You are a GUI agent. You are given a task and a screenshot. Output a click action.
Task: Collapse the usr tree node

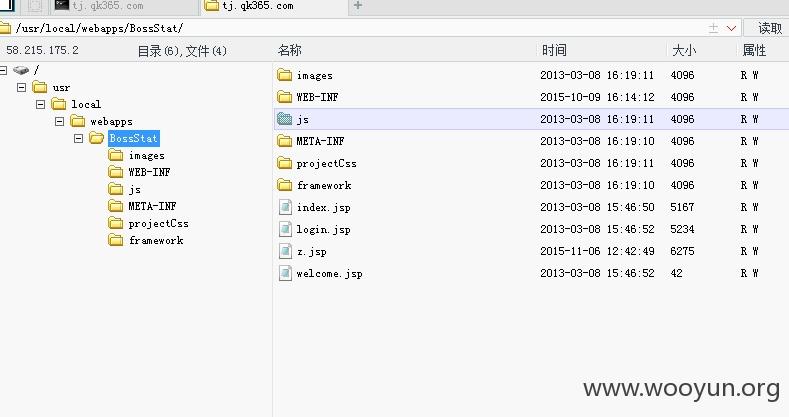pos(21,88)
